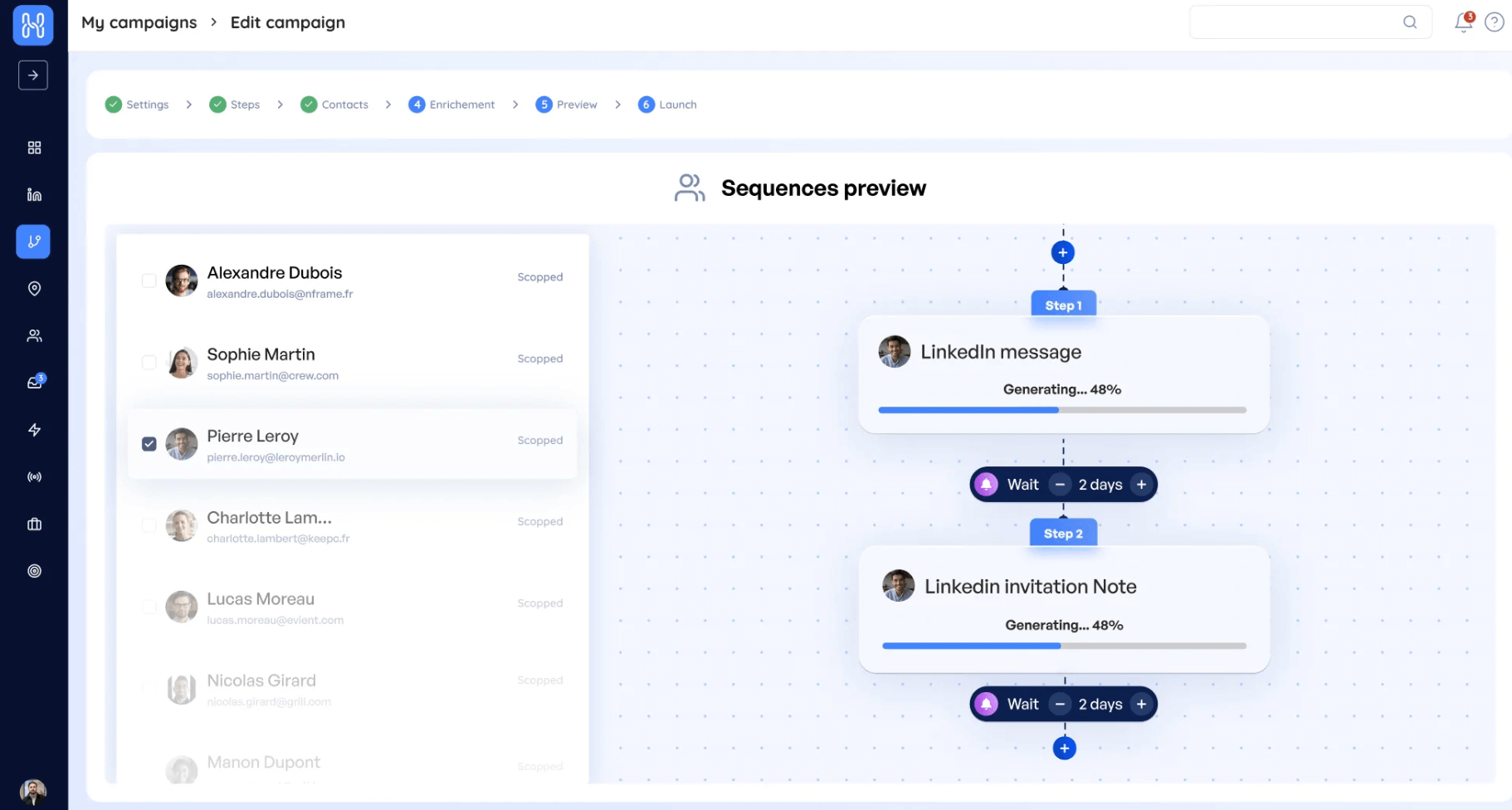Uncheck the Pierre Leroy checkbox
This screenshot has width=1512, height=810.
point(149,444)
